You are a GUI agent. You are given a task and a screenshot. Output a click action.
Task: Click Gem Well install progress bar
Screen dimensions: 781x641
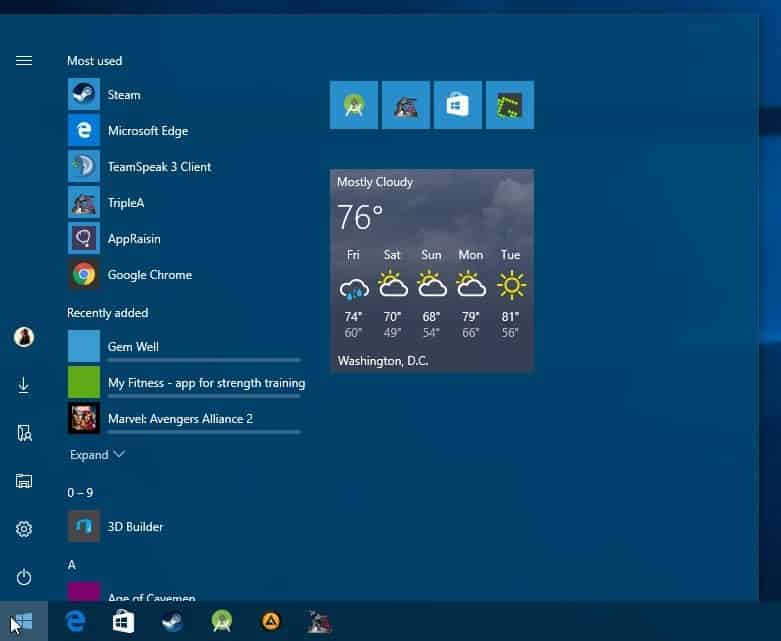tap(204, 360)
